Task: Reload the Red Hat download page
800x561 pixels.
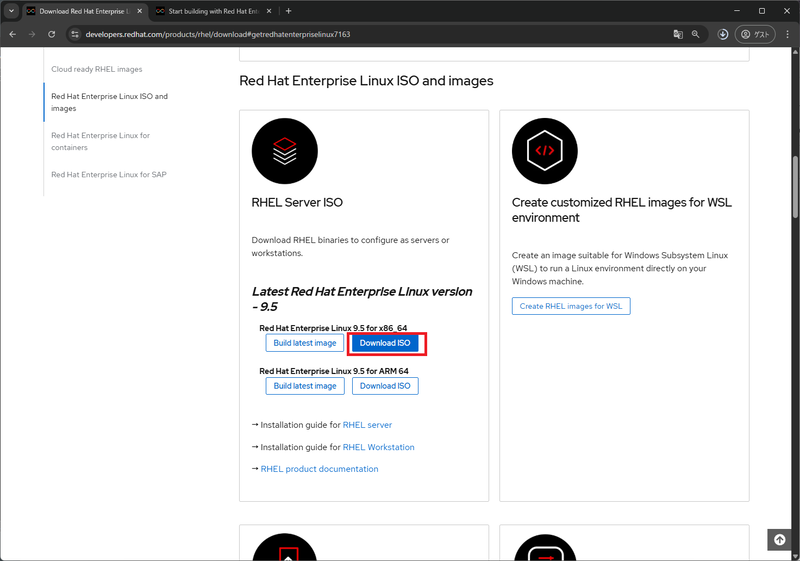Action: click(x=52, y=34)
